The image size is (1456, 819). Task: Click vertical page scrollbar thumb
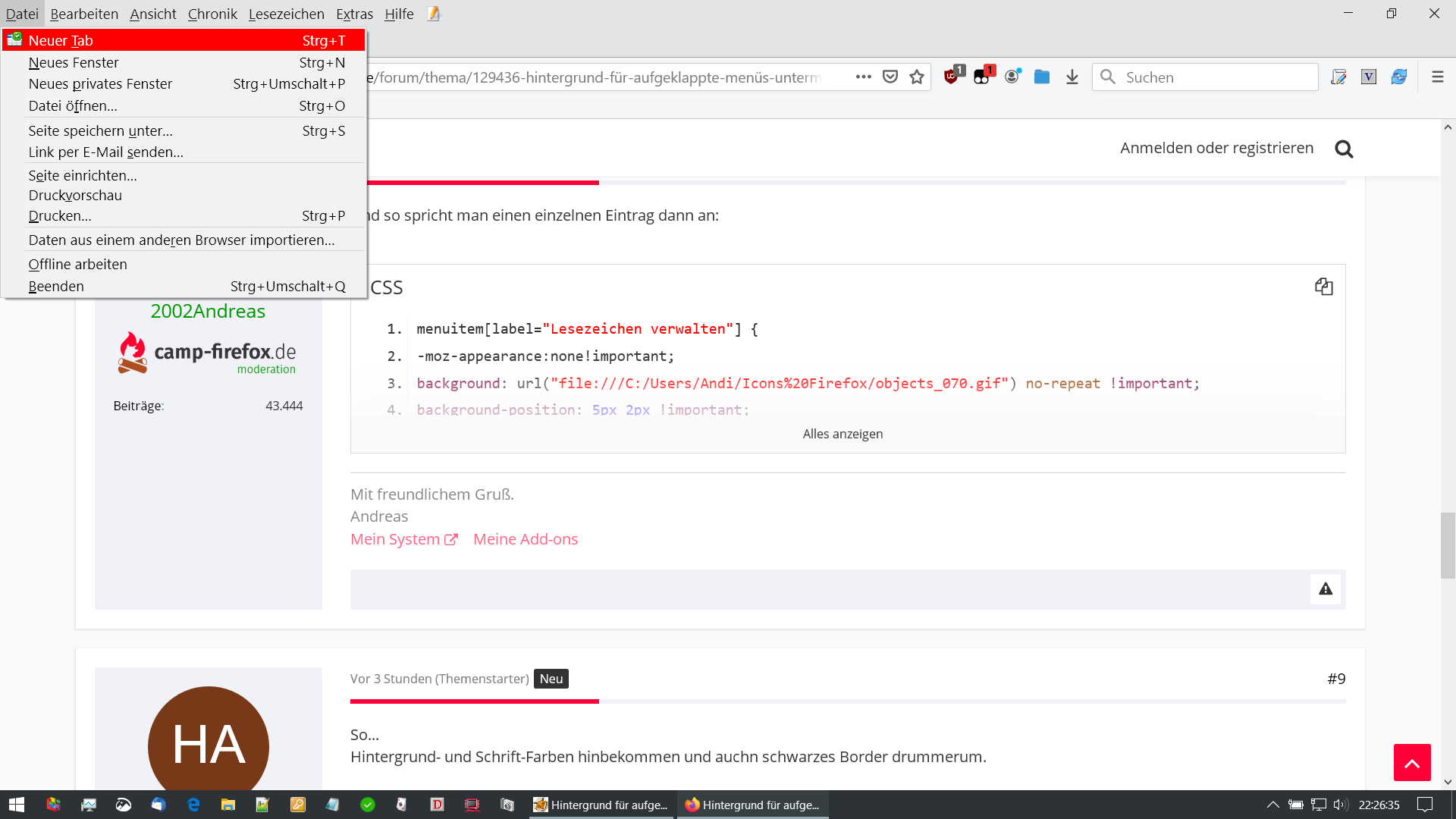click(x=1448, y=544)
